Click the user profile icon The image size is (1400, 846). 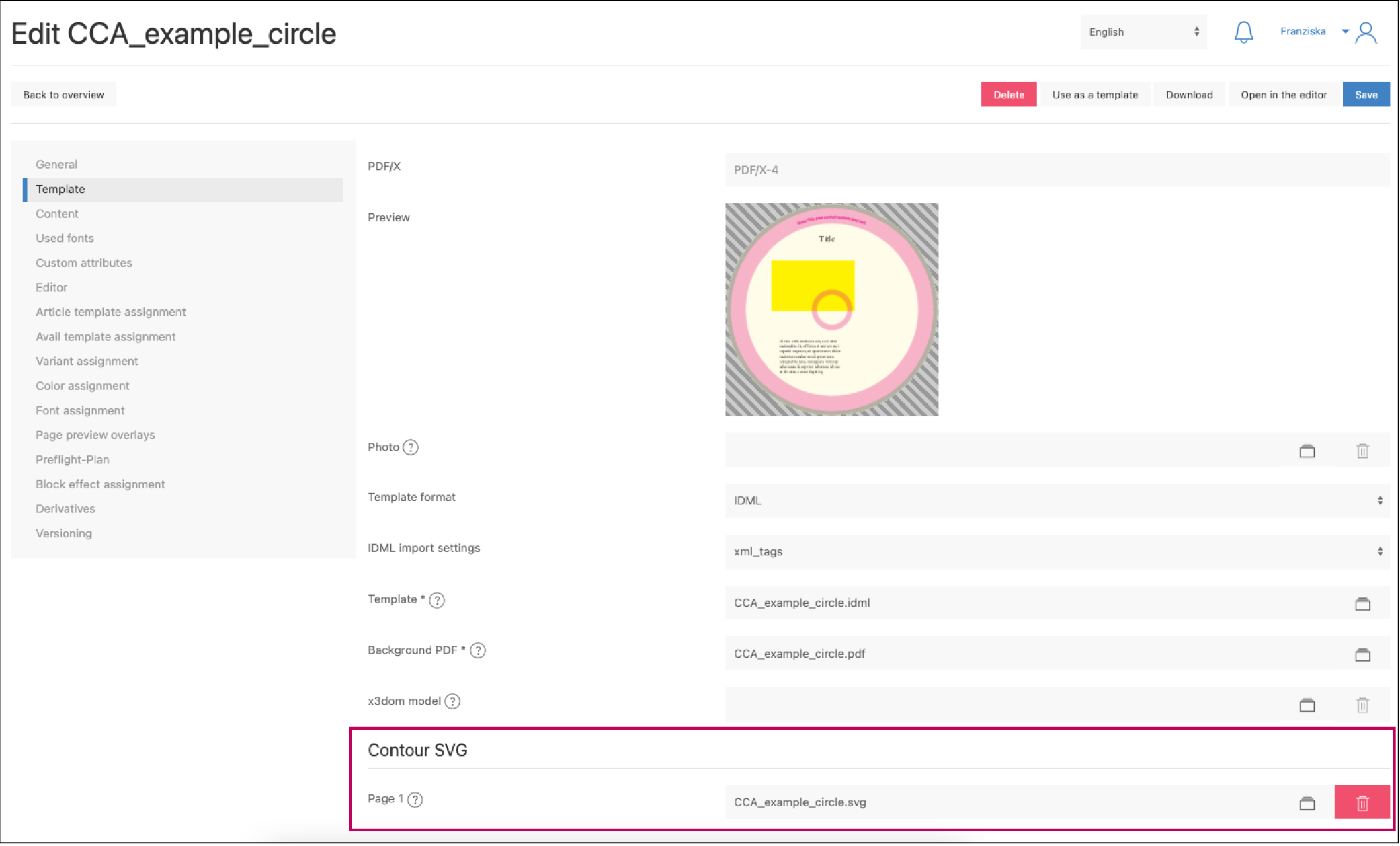[x=1366, y=32]
